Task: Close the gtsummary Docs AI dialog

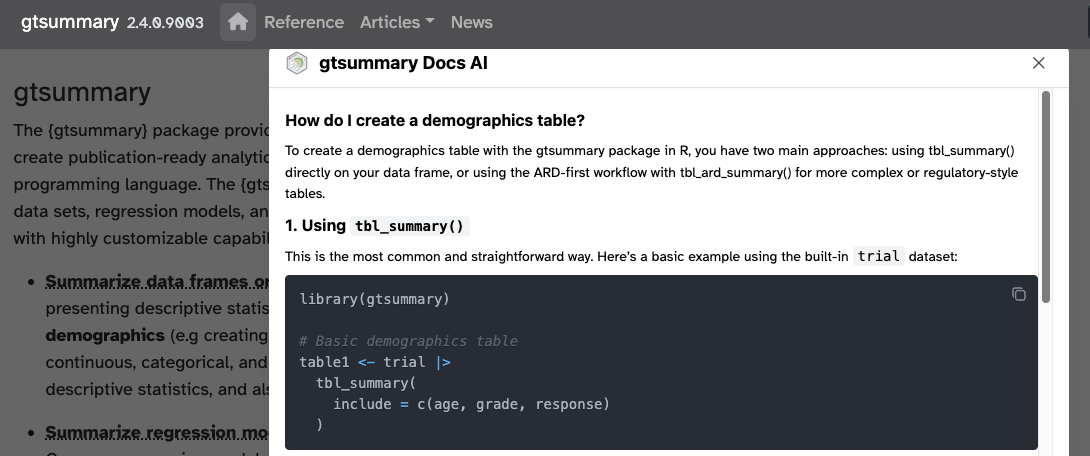Action: (x=1038, y=63)
